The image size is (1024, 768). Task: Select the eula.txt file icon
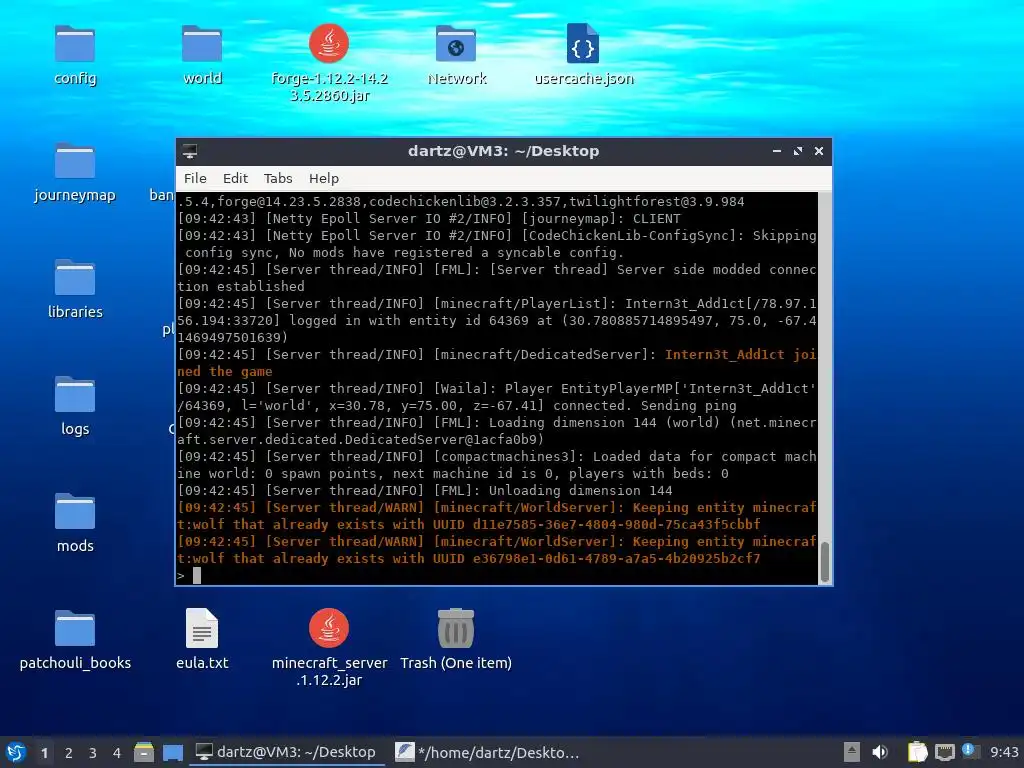coord(202,628)
